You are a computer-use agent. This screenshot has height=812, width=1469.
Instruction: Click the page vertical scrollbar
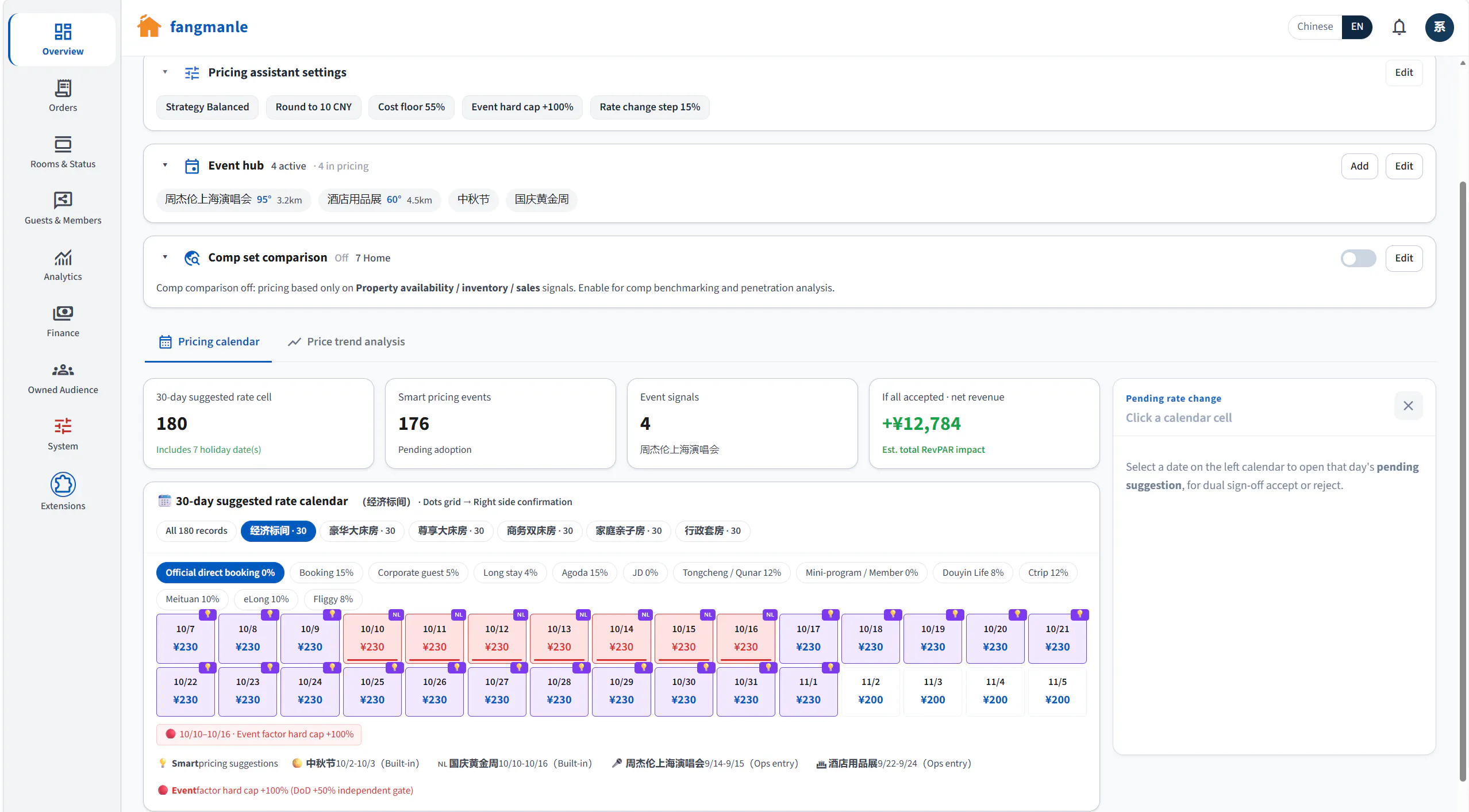click(1463, 481)
